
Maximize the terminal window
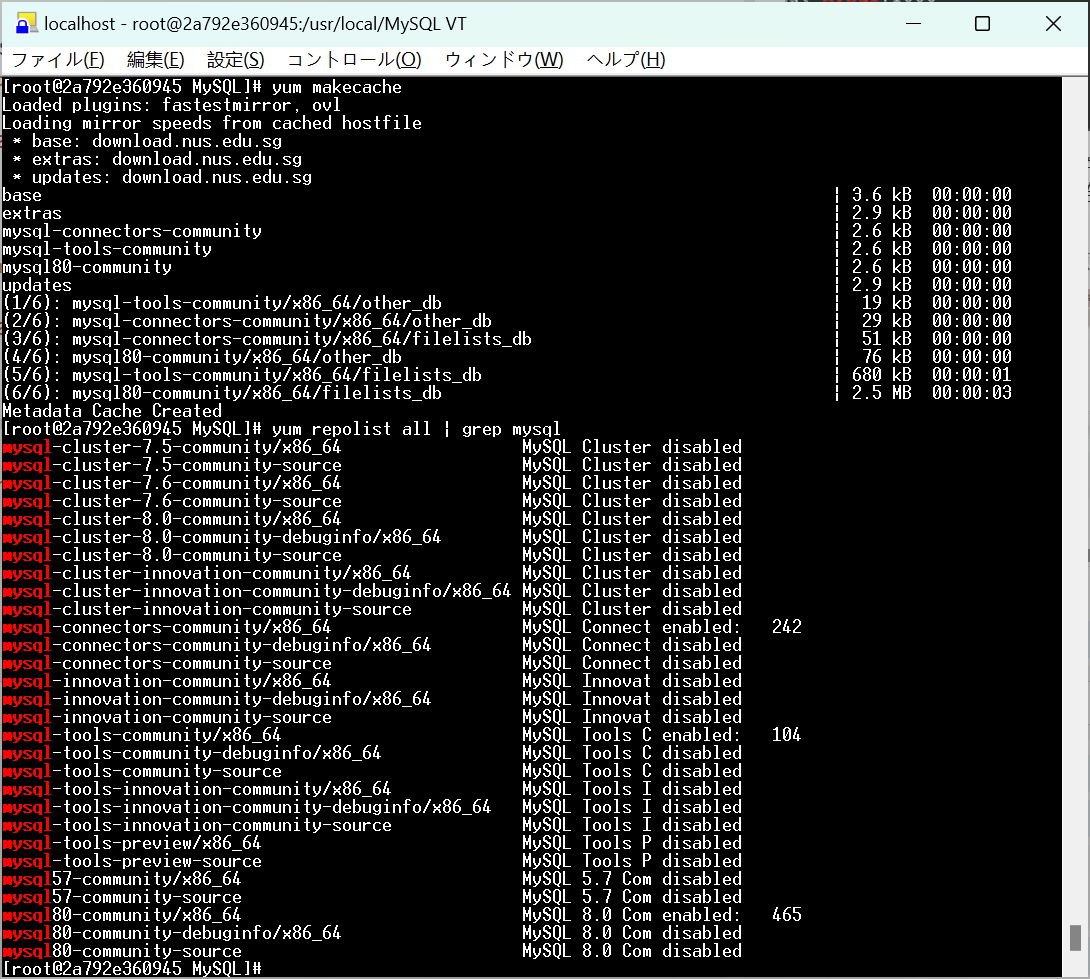[982, 24]
